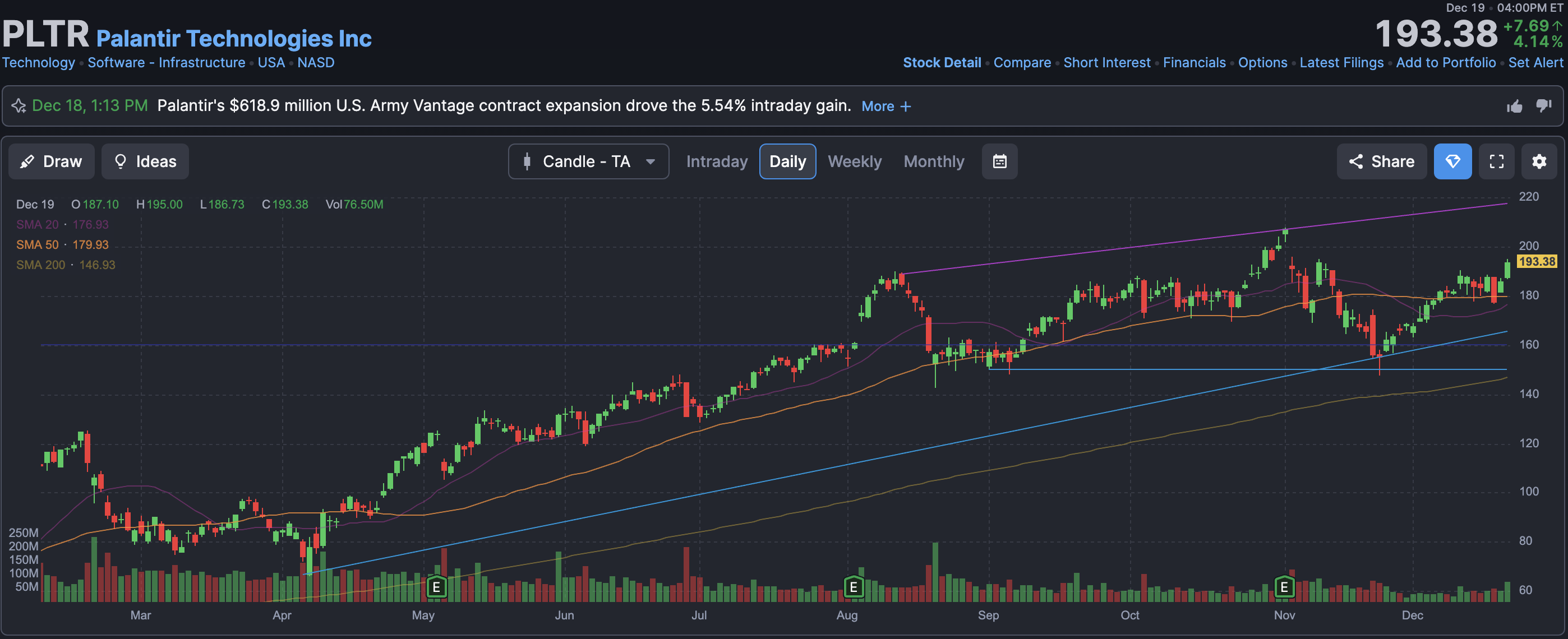1568x639 pixels.
Task: Click the thumbs down feedback icon
Action: [x=1544, y=106]
